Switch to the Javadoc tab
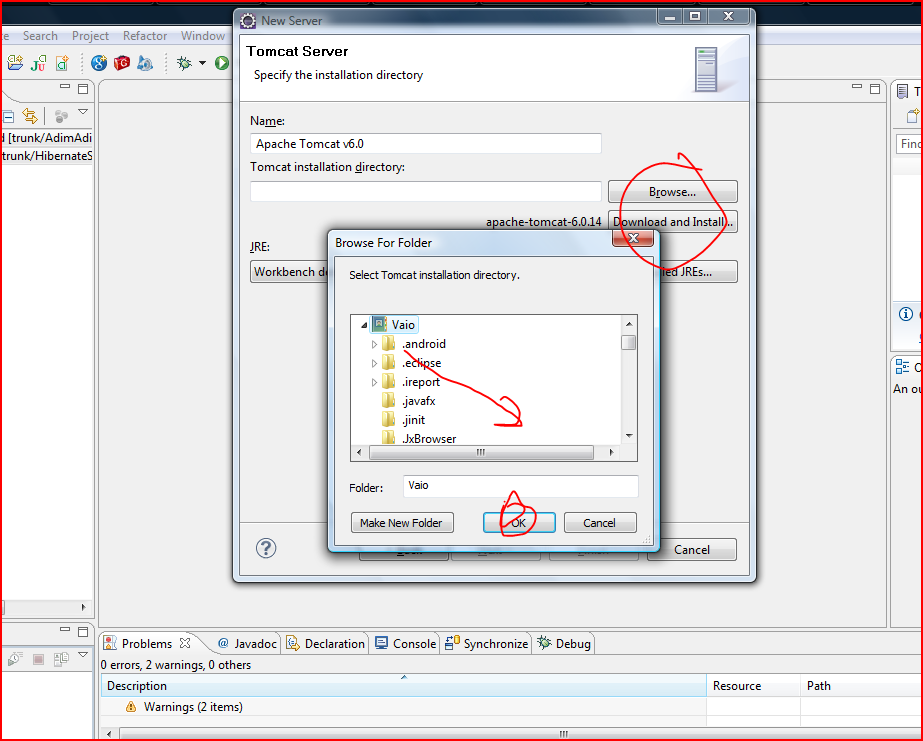This screenshot has height=741, width=923. coord(247,644)
